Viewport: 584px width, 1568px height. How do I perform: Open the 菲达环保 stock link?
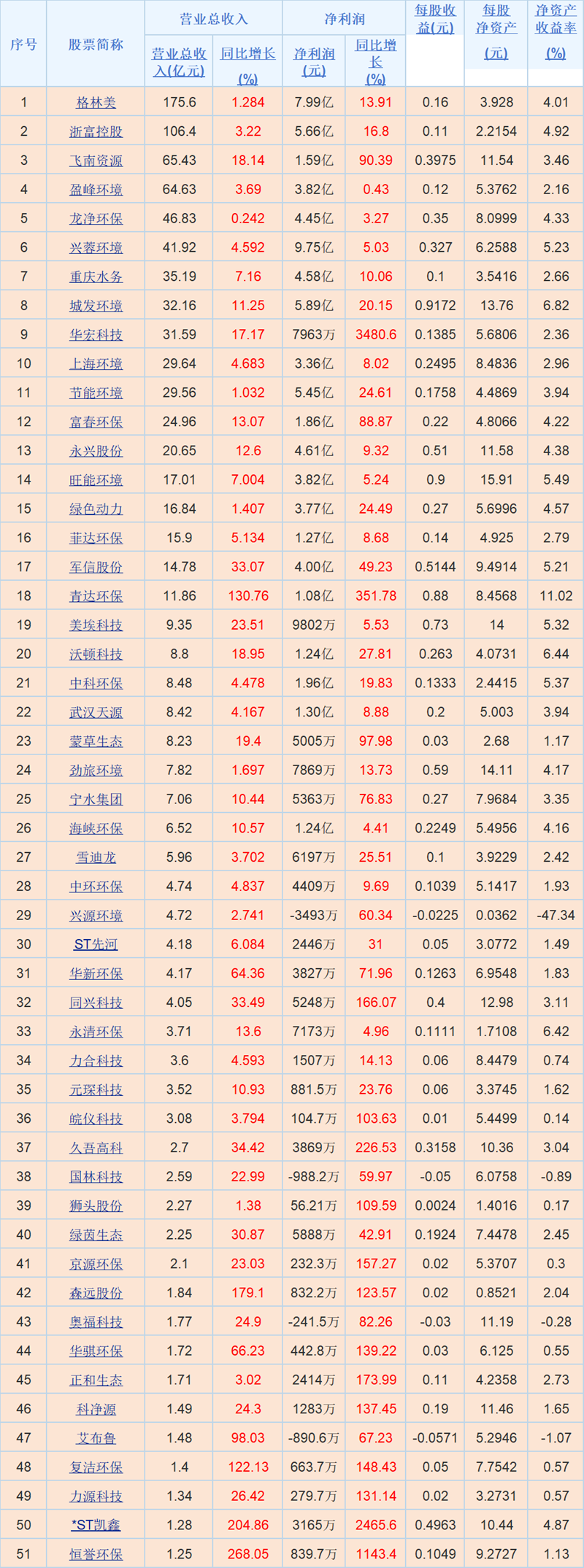click(x=96, y=538)
